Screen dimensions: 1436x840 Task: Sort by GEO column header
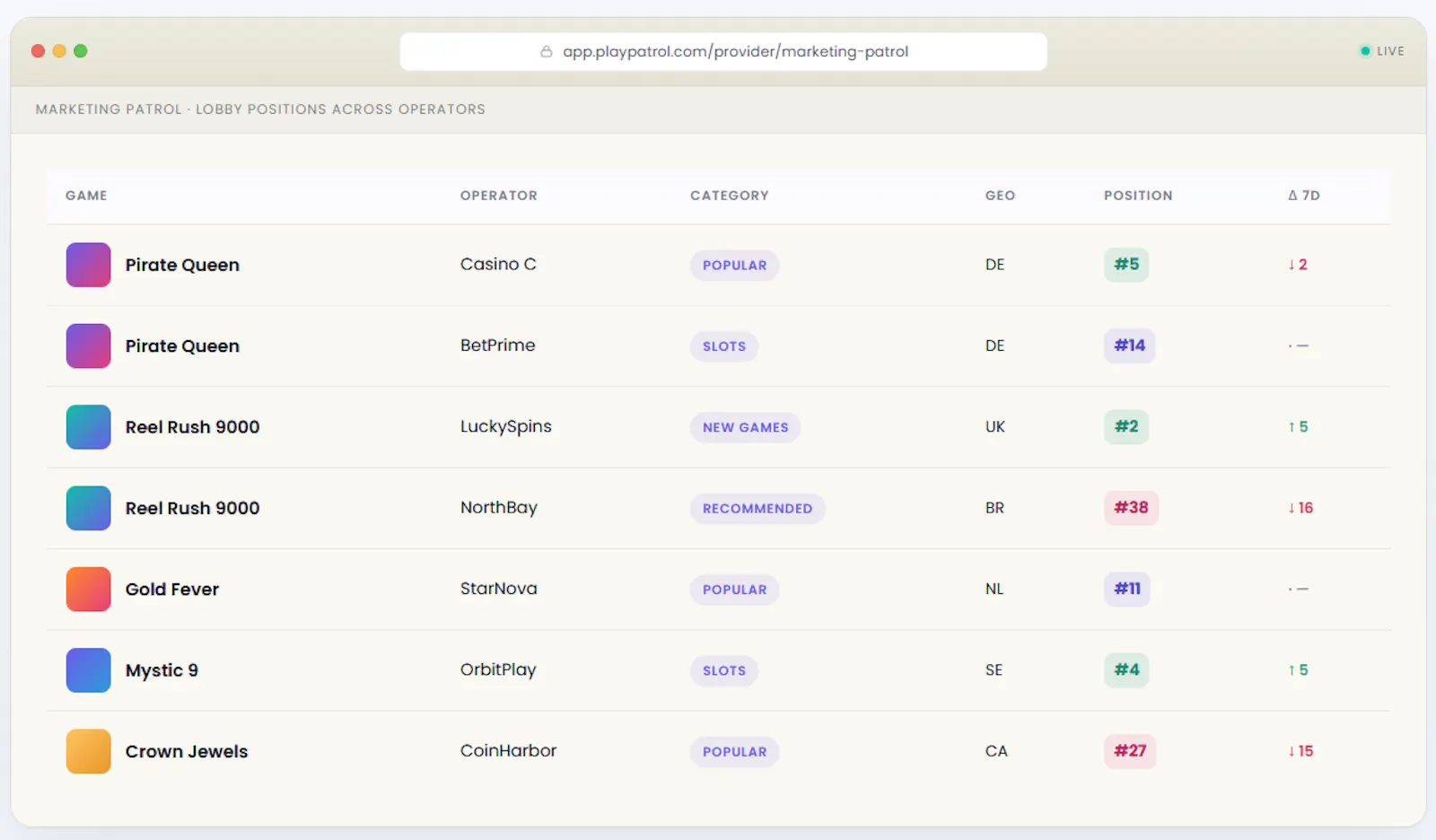(1000, 196)
